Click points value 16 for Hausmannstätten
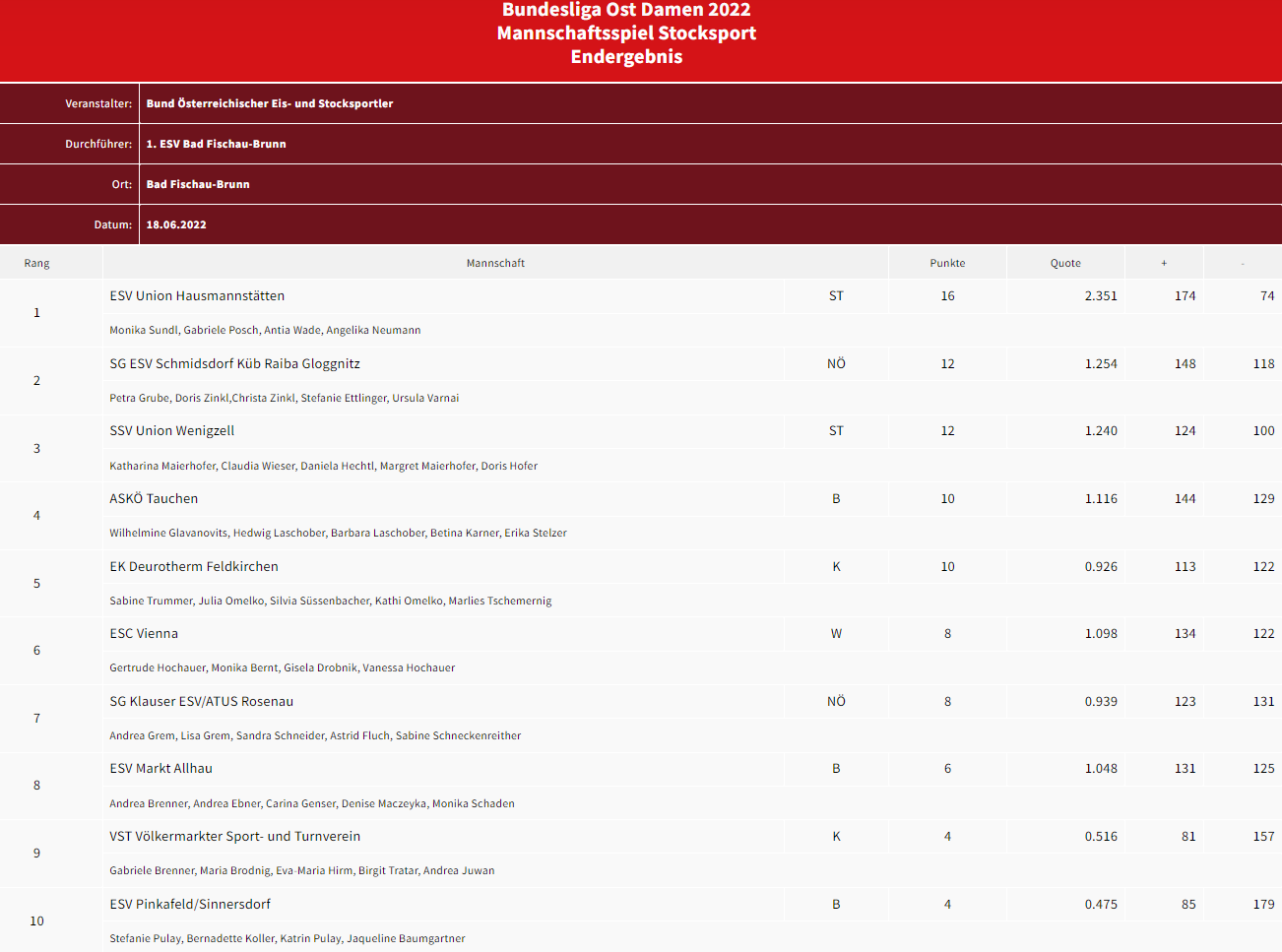Screen dimensions: 1282x952 pos(947,295)
